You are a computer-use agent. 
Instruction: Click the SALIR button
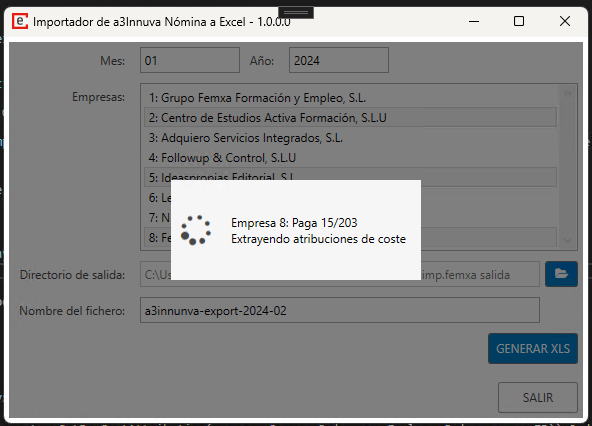tap(538, 397)
